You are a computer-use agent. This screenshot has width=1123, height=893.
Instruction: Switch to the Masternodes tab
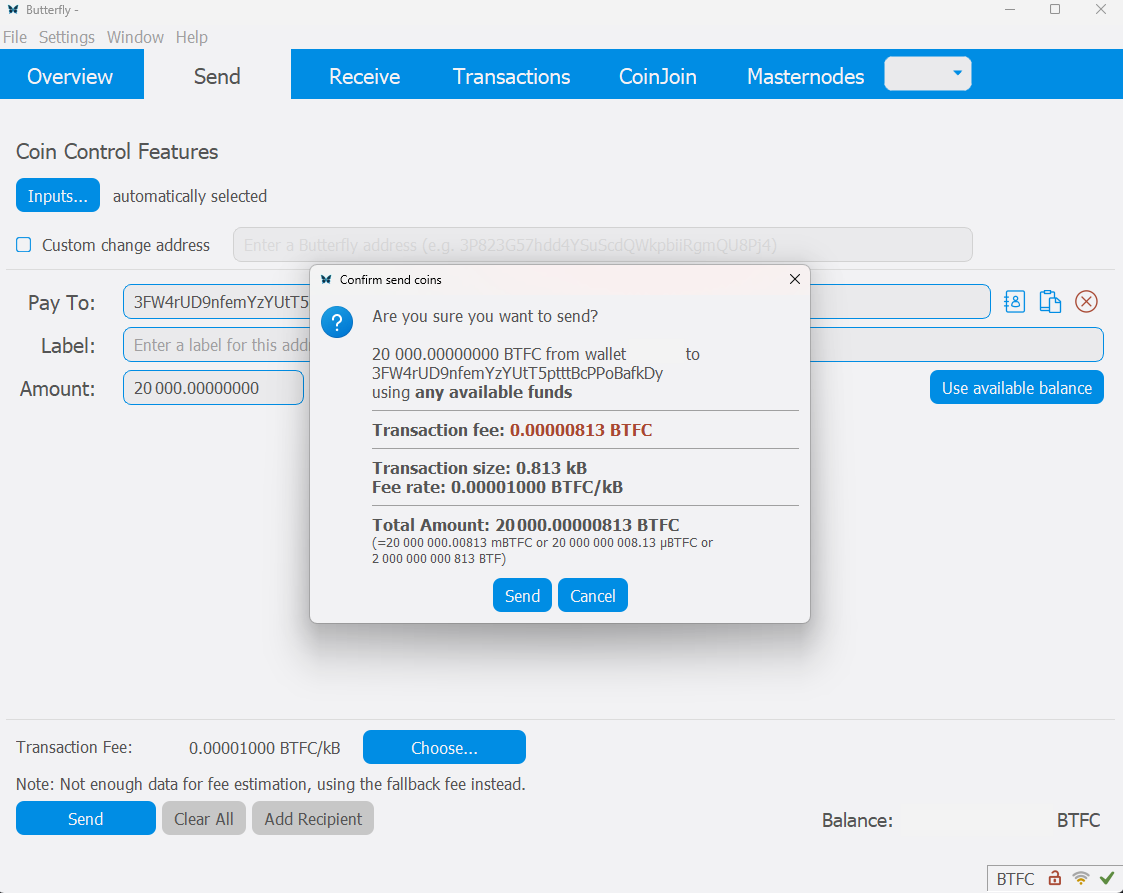pos(805,76)
